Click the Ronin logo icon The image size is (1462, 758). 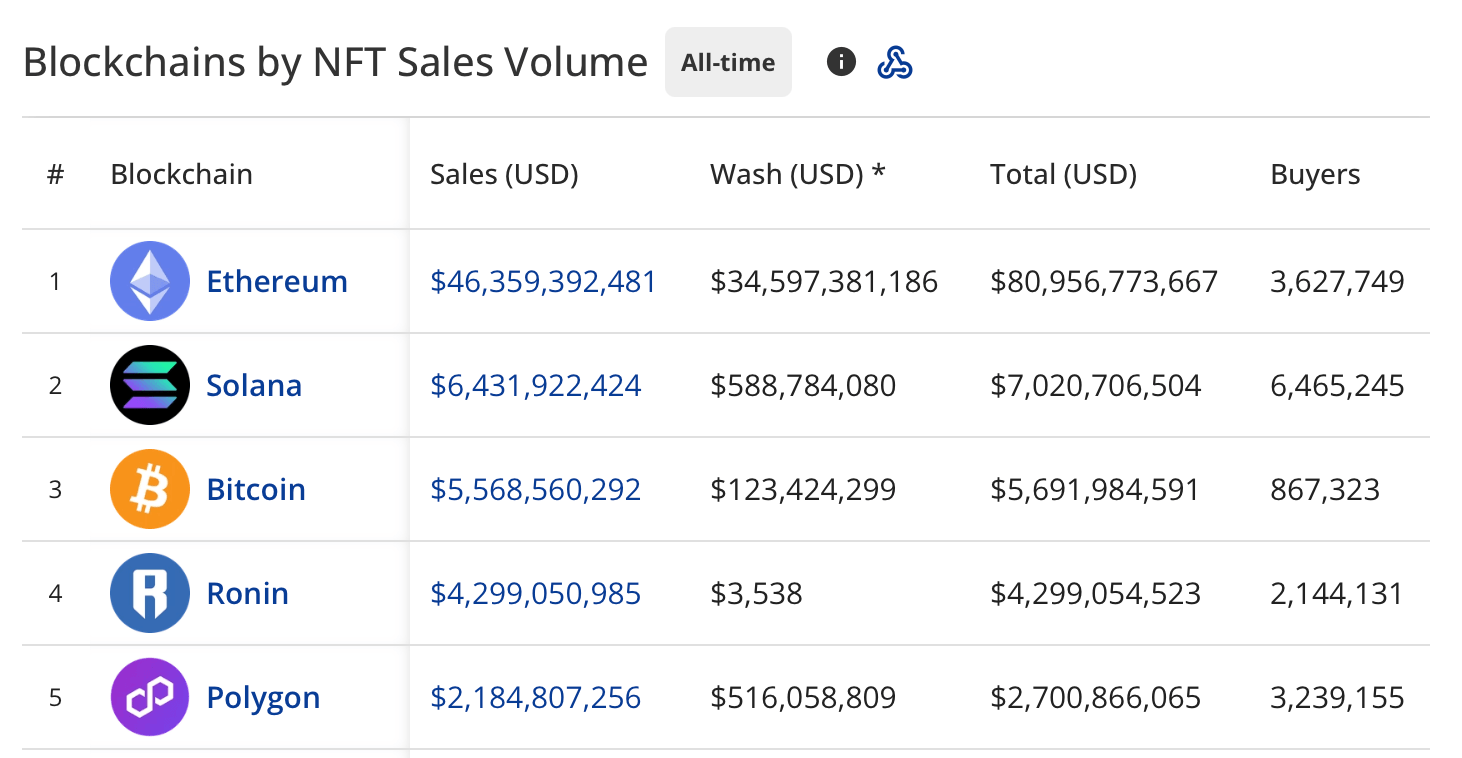[x=149, y=593]
